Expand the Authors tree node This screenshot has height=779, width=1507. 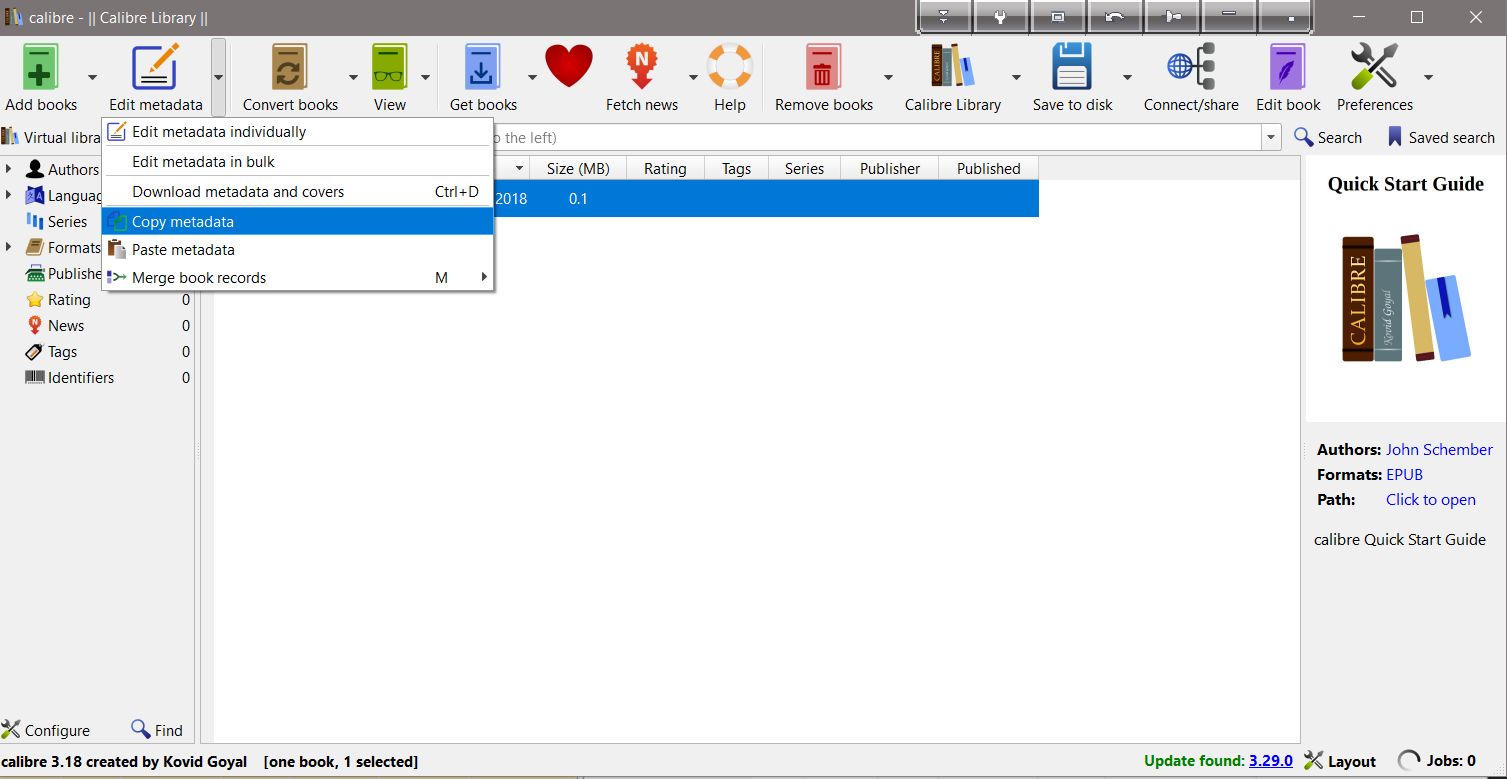coord(9,169)
